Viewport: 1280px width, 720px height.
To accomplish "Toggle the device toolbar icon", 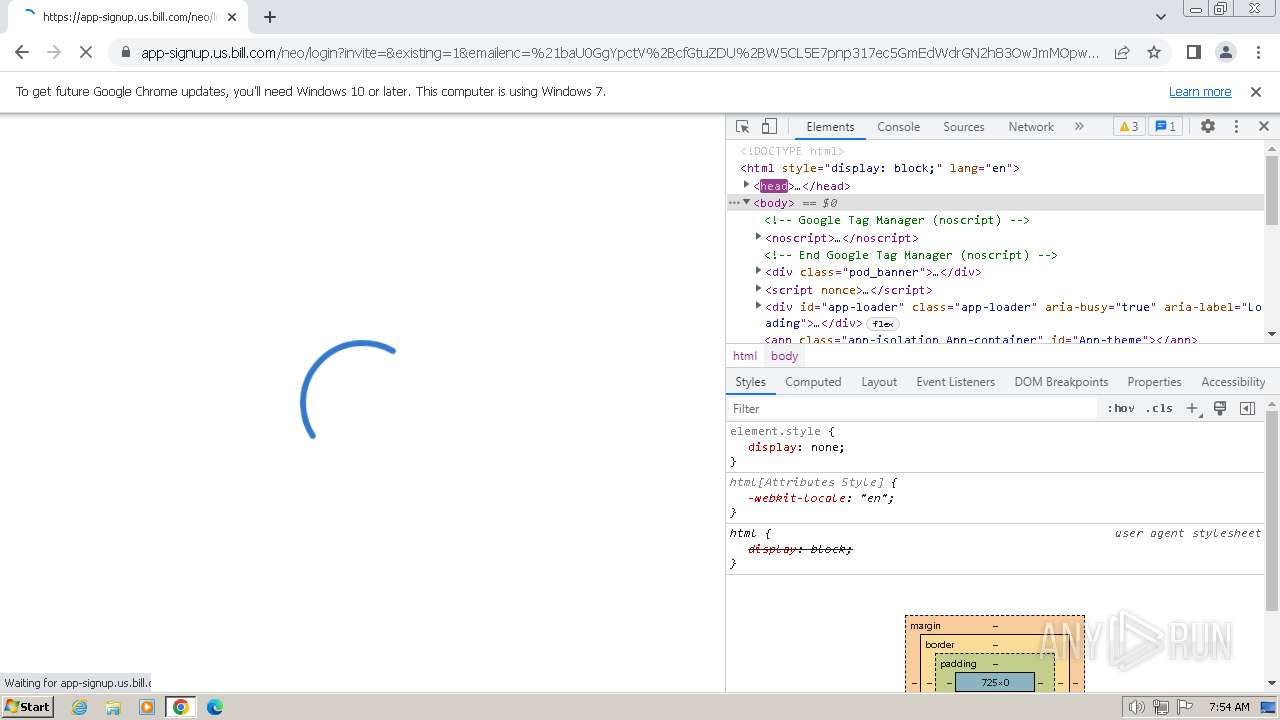I will [769, 127].
